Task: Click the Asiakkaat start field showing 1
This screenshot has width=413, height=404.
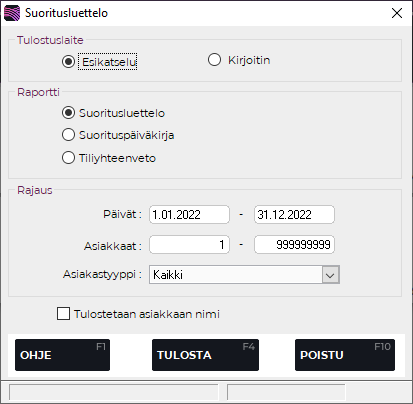Action: (189, 245)
